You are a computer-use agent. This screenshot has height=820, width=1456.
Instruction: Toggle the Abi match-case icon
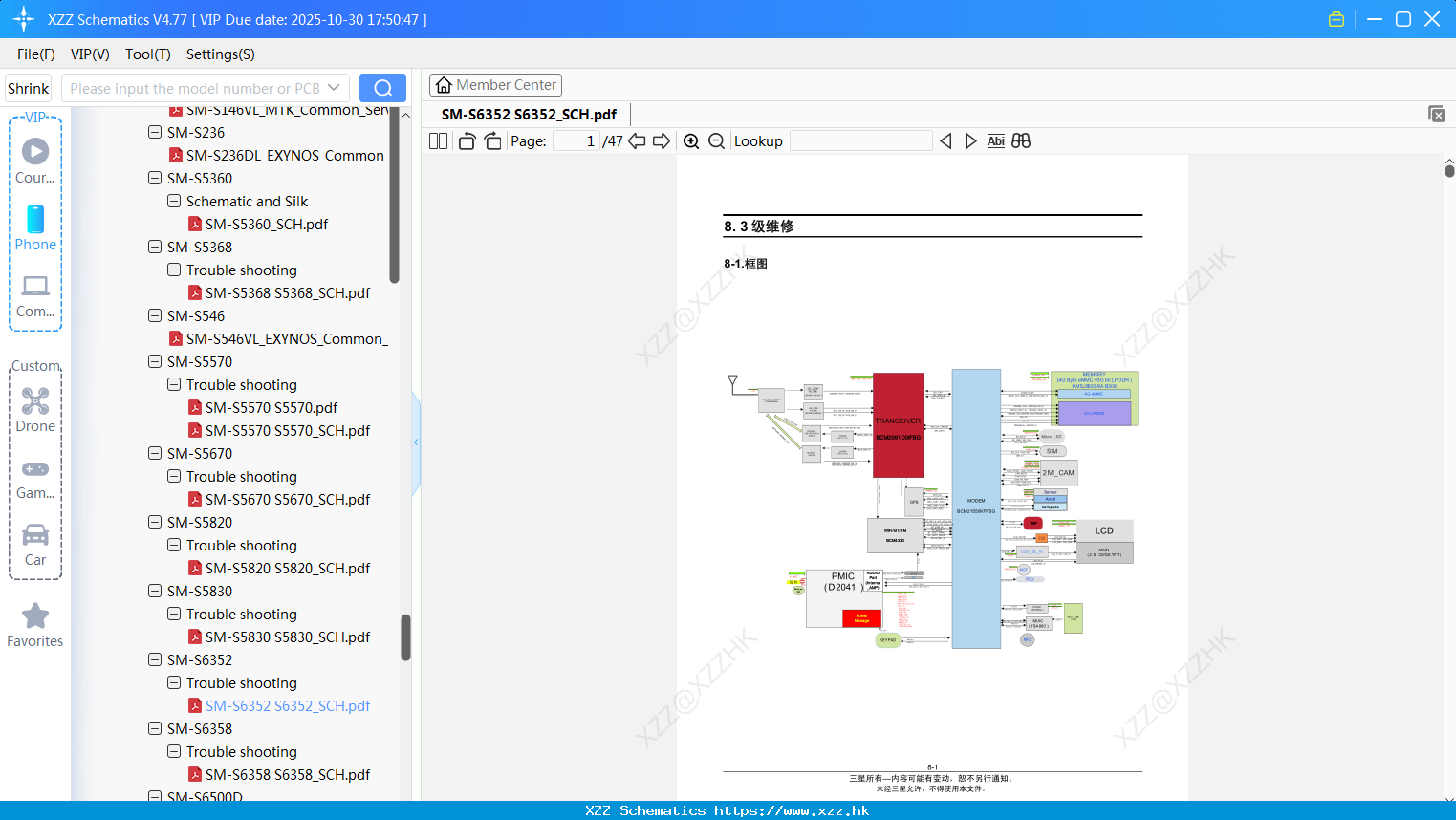[995, 141]
